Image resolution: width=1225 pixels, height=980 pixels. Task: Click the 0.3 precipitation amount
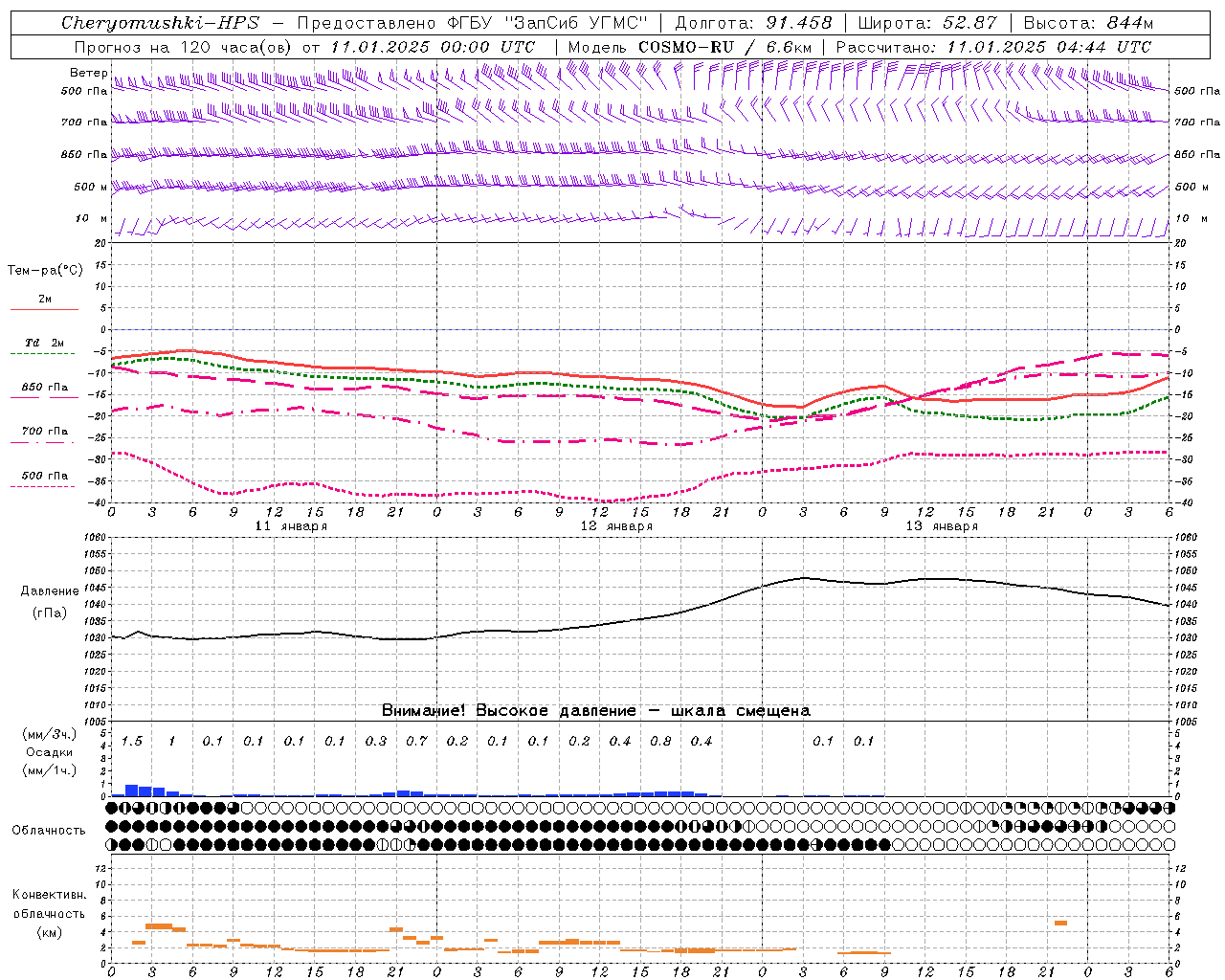(376, 742)
